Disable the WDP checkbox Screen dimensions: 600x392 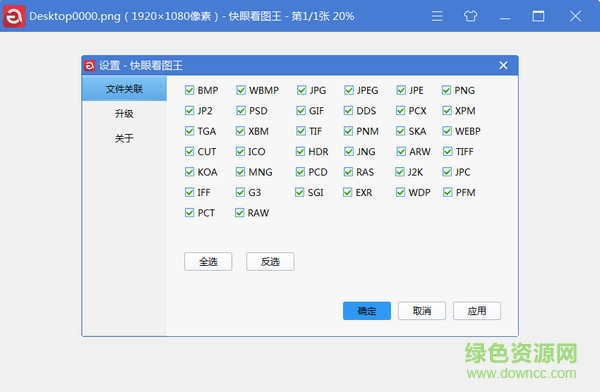click(400, 192)
